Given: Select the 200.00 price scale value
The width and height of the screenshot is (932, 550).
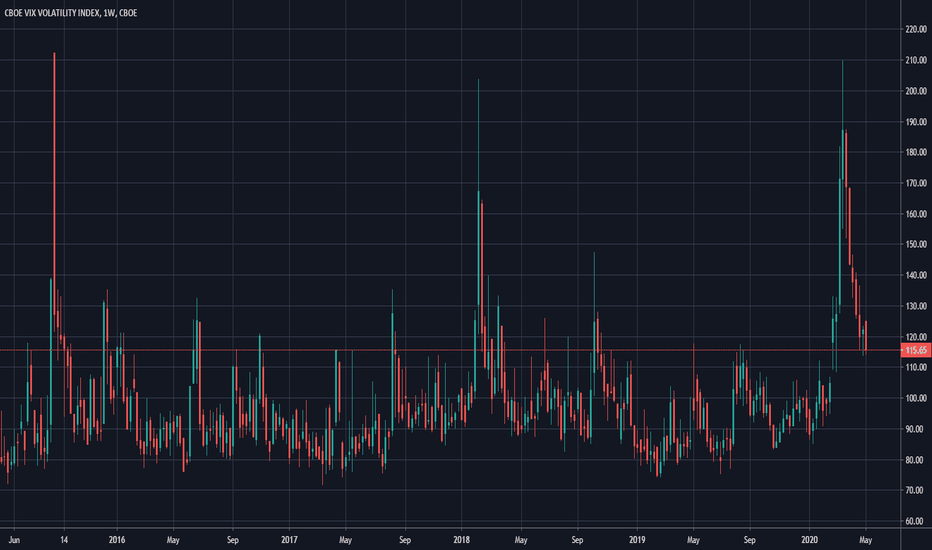Looking at the screenshot, I should pyautogui.click(x=916, y=91).
